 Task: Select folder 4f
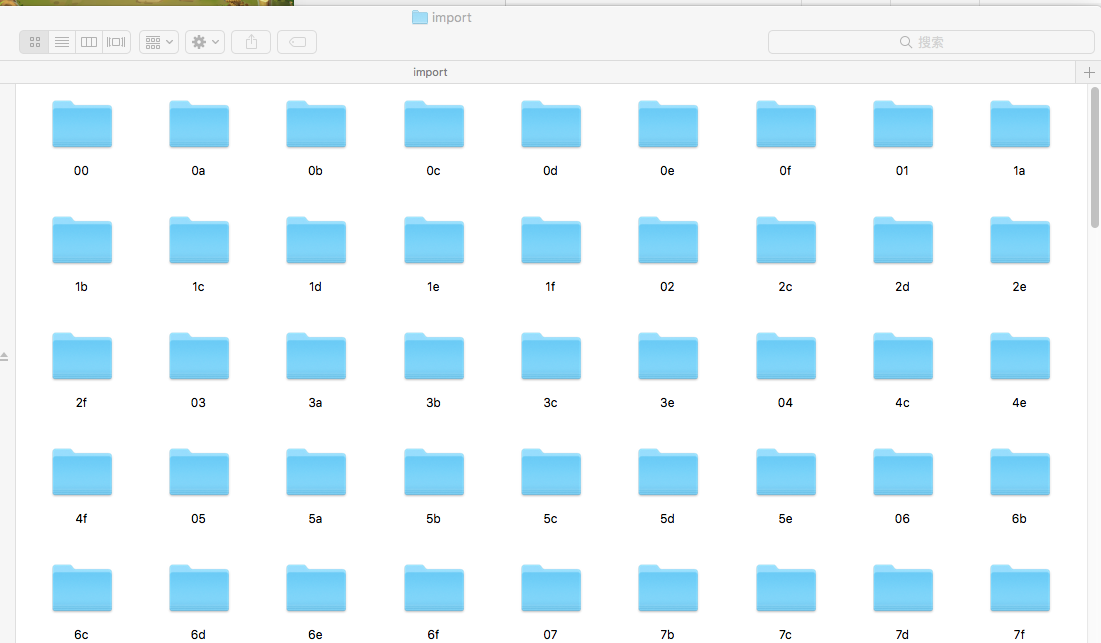pos(81,472)
